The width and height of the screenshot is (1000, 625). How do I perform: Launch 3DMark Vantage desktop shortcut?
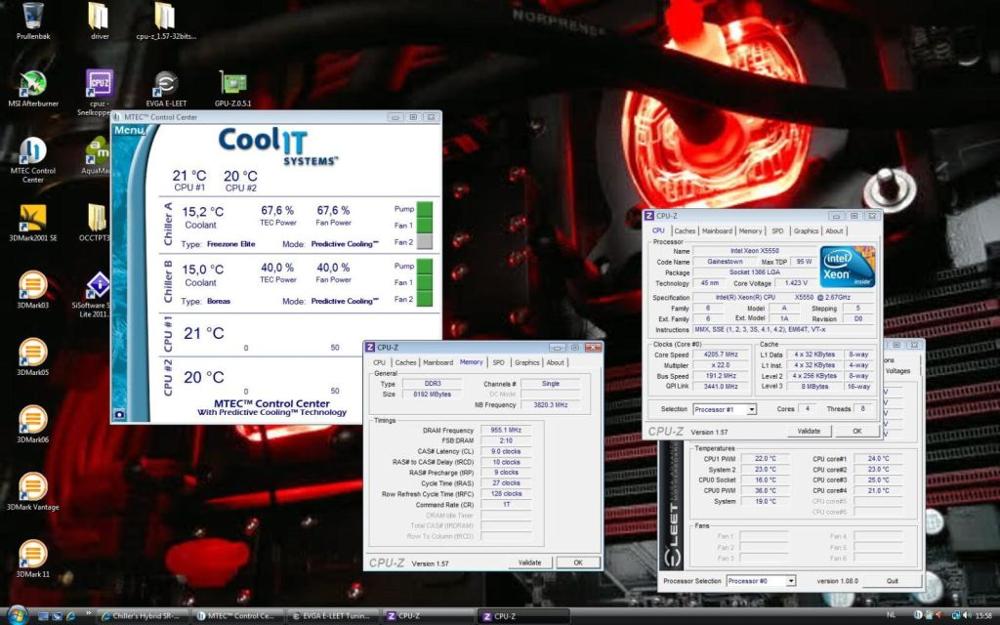(x=33, y=492)
